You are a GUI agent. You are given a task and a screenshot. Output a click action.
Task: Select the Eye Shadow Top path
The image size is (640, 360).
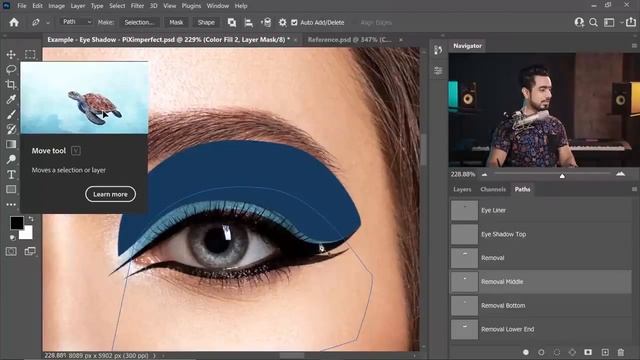(x=541, y=234)
